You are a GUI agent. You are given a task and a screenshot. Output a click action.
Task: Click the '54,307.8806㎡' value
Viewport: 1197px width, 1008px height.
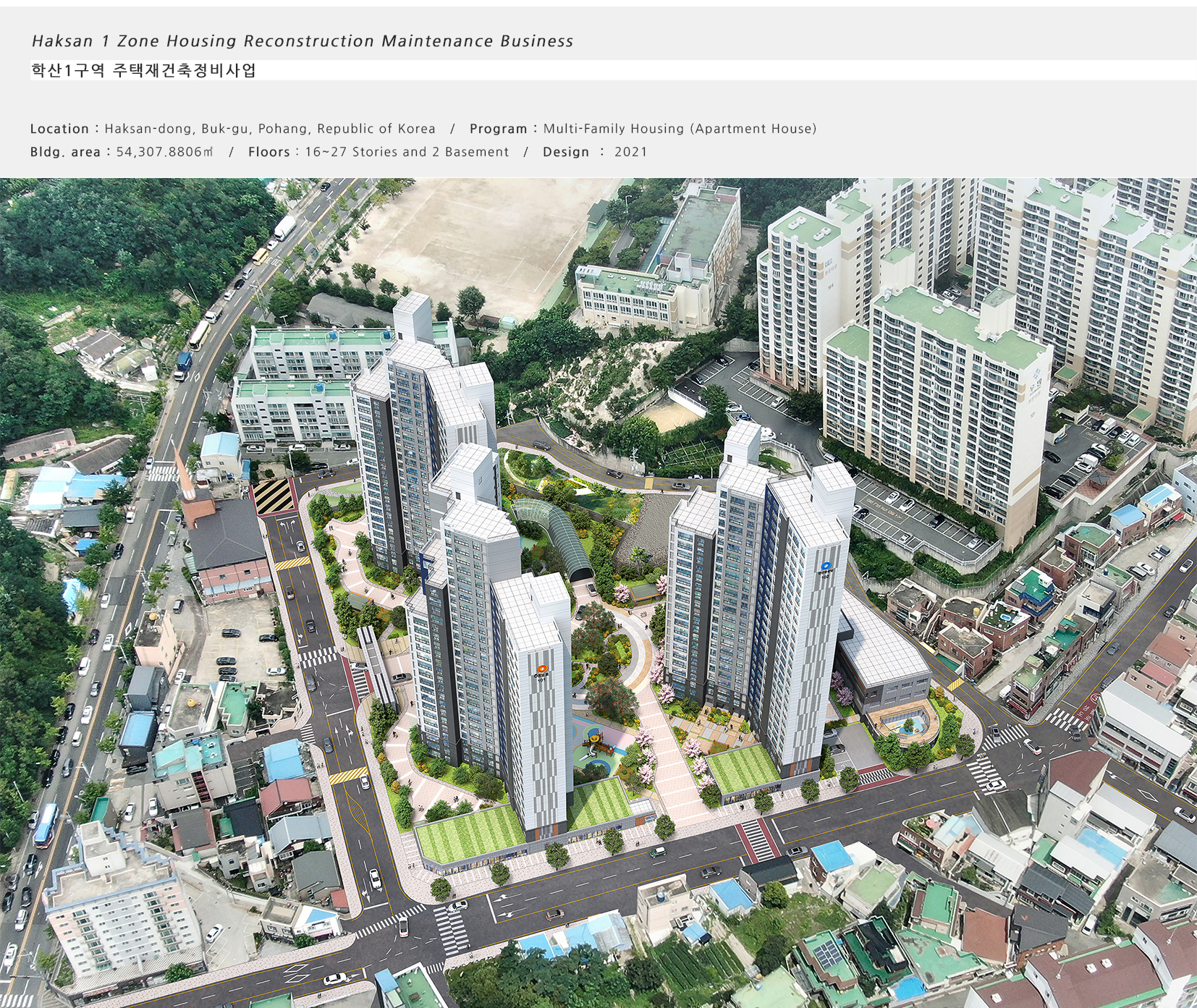pyautogui.click(x=165, y=152)
